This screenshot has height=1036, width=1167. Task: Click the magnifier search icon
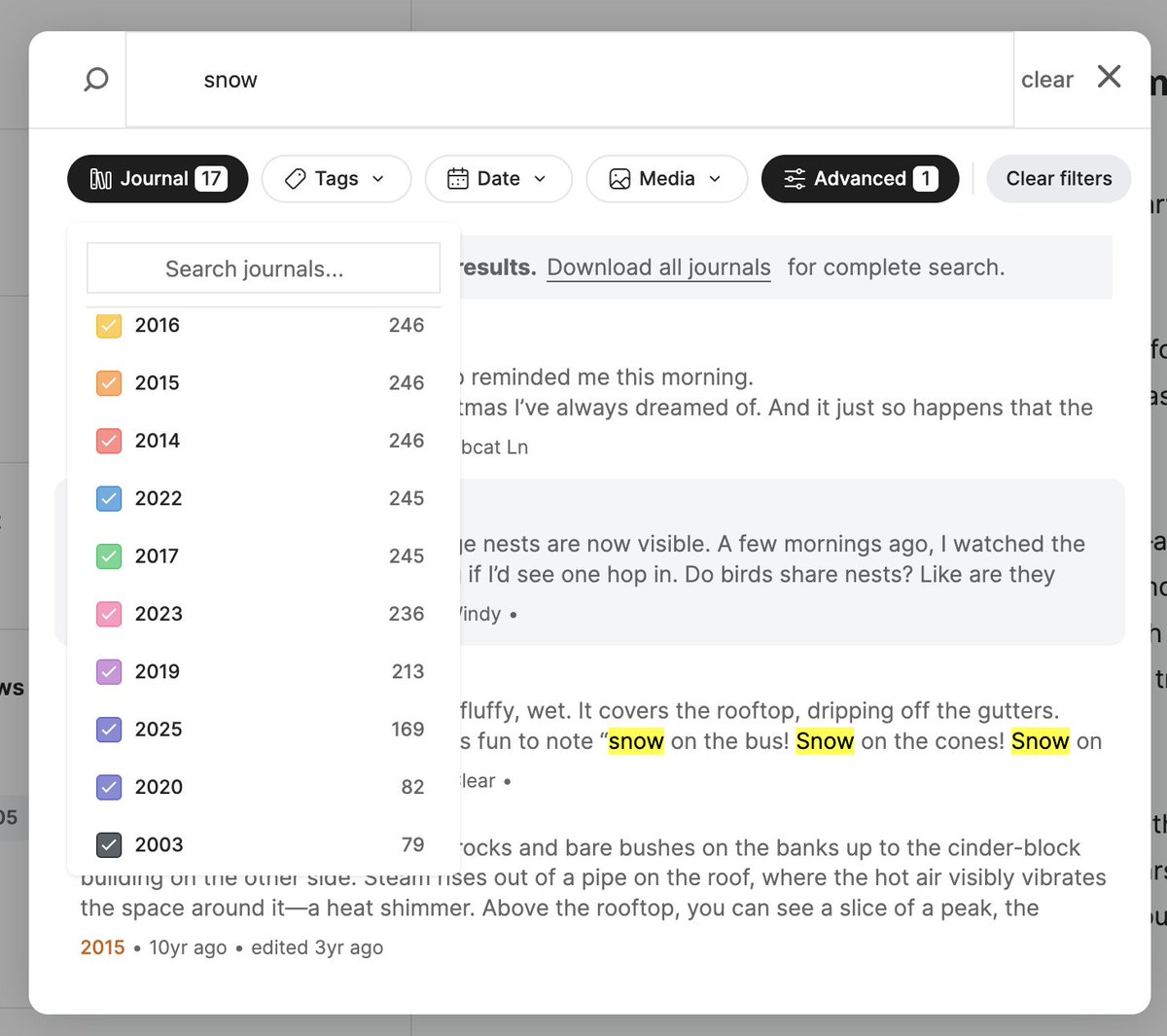[x=95, y=80]
